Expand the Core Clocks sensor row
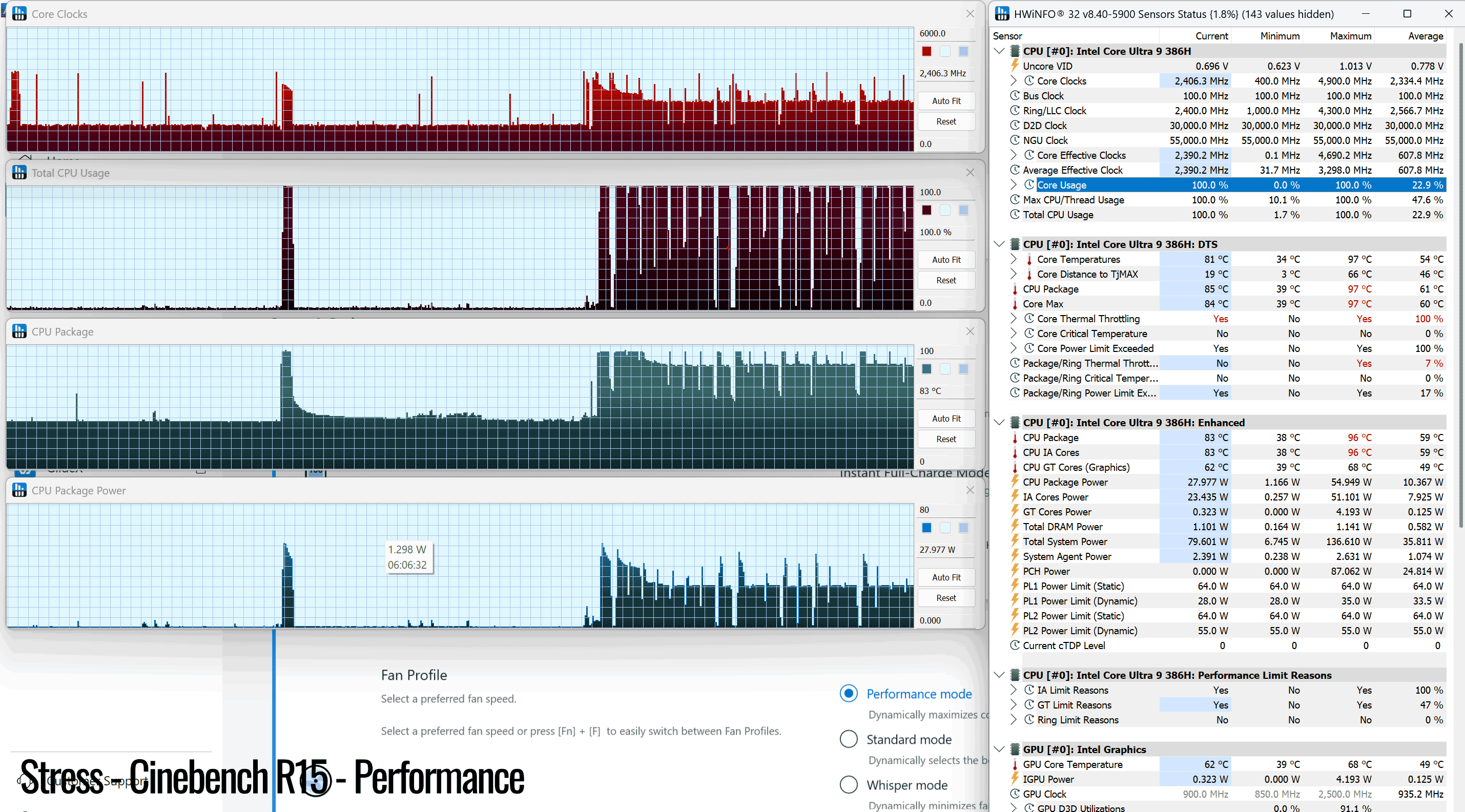Screen dimensions: 1465x812 (x=1014, y=81)
